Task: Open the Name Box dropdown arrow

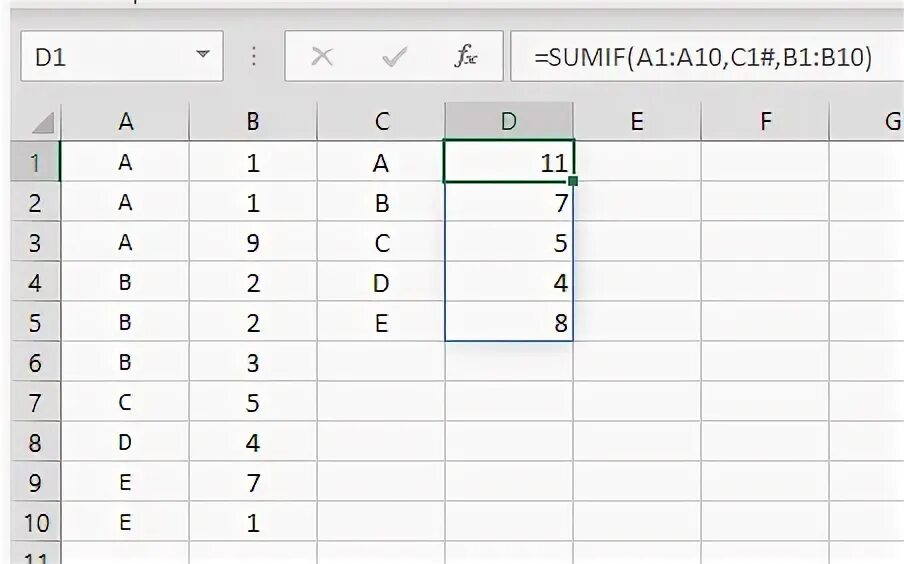Action: (202, 54)
